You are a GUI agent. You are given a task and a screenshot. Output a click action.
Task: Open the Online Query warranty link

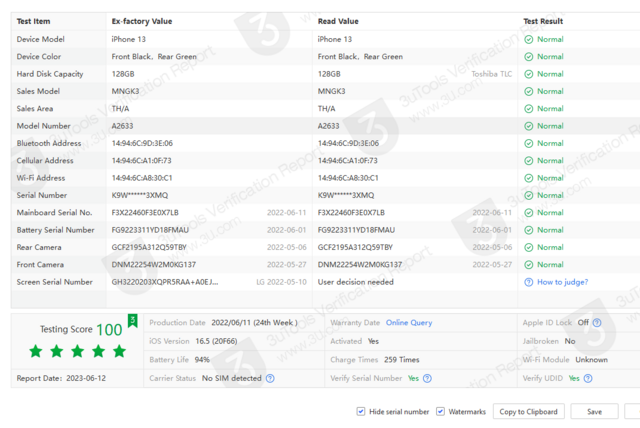(409, 322)
